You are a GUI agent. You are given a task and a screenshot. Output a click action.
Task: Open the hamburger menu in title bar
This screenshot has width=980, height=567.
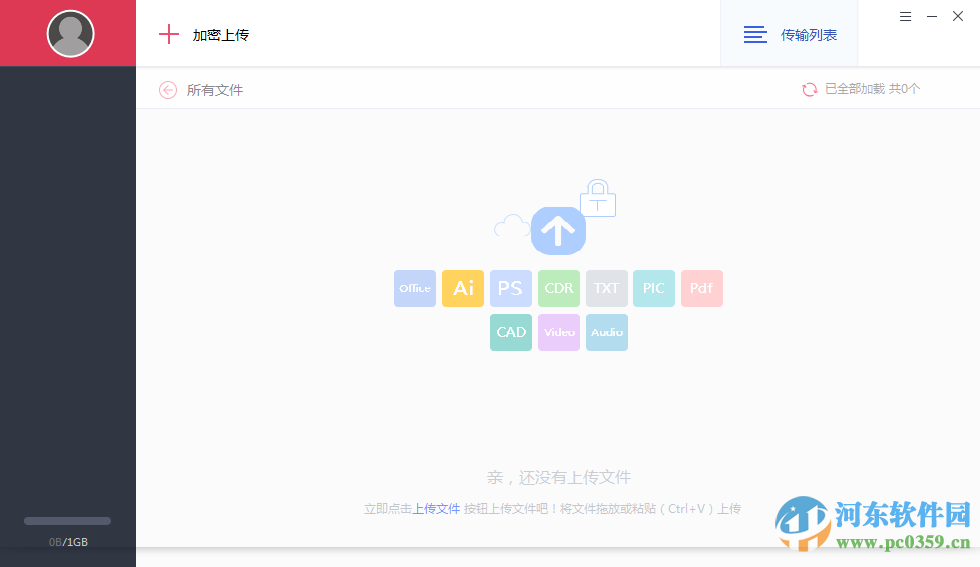(x=905, y=17)
